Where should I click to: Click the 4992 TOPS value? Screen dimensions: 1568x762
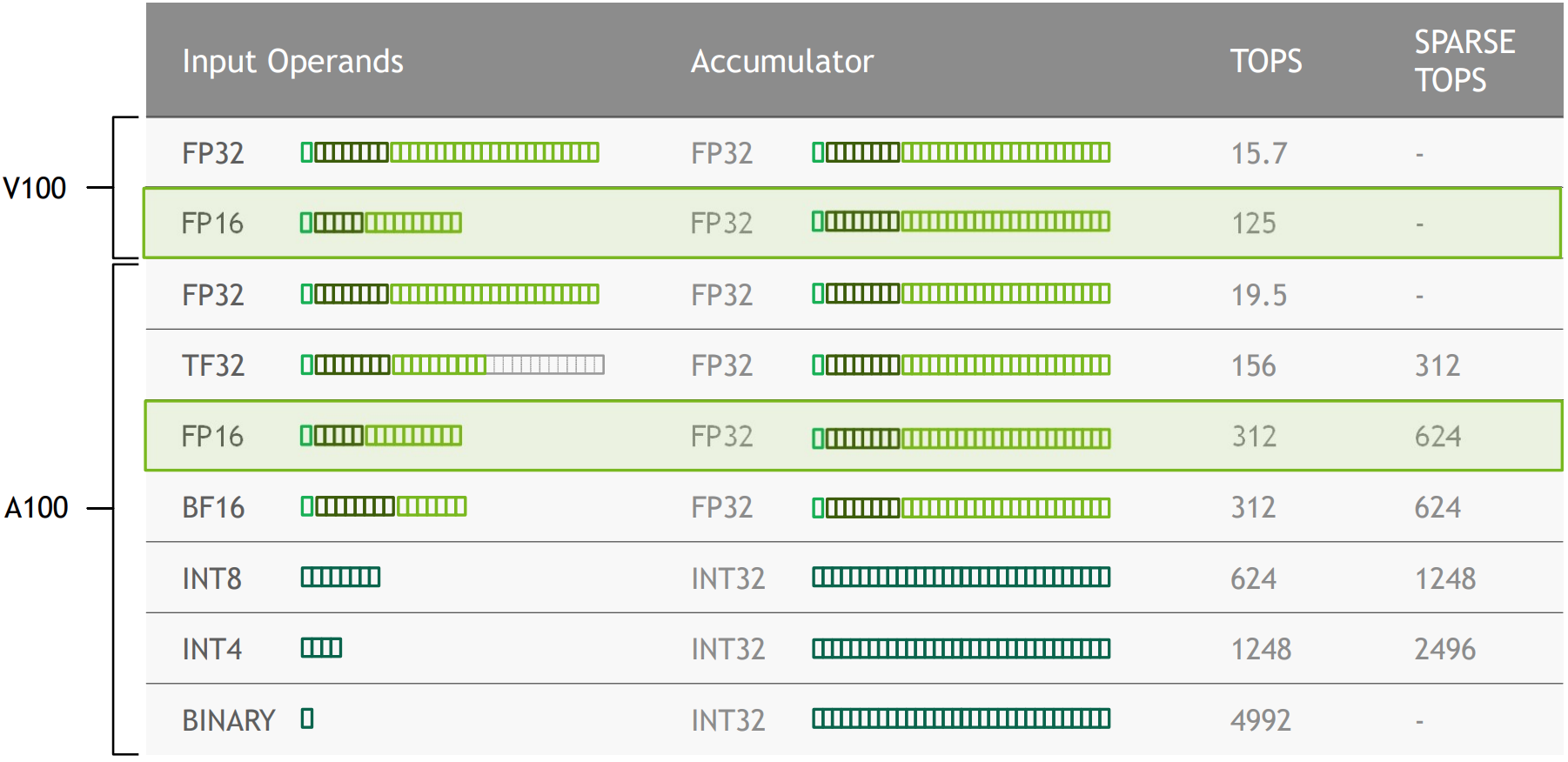click(1260, 720)
